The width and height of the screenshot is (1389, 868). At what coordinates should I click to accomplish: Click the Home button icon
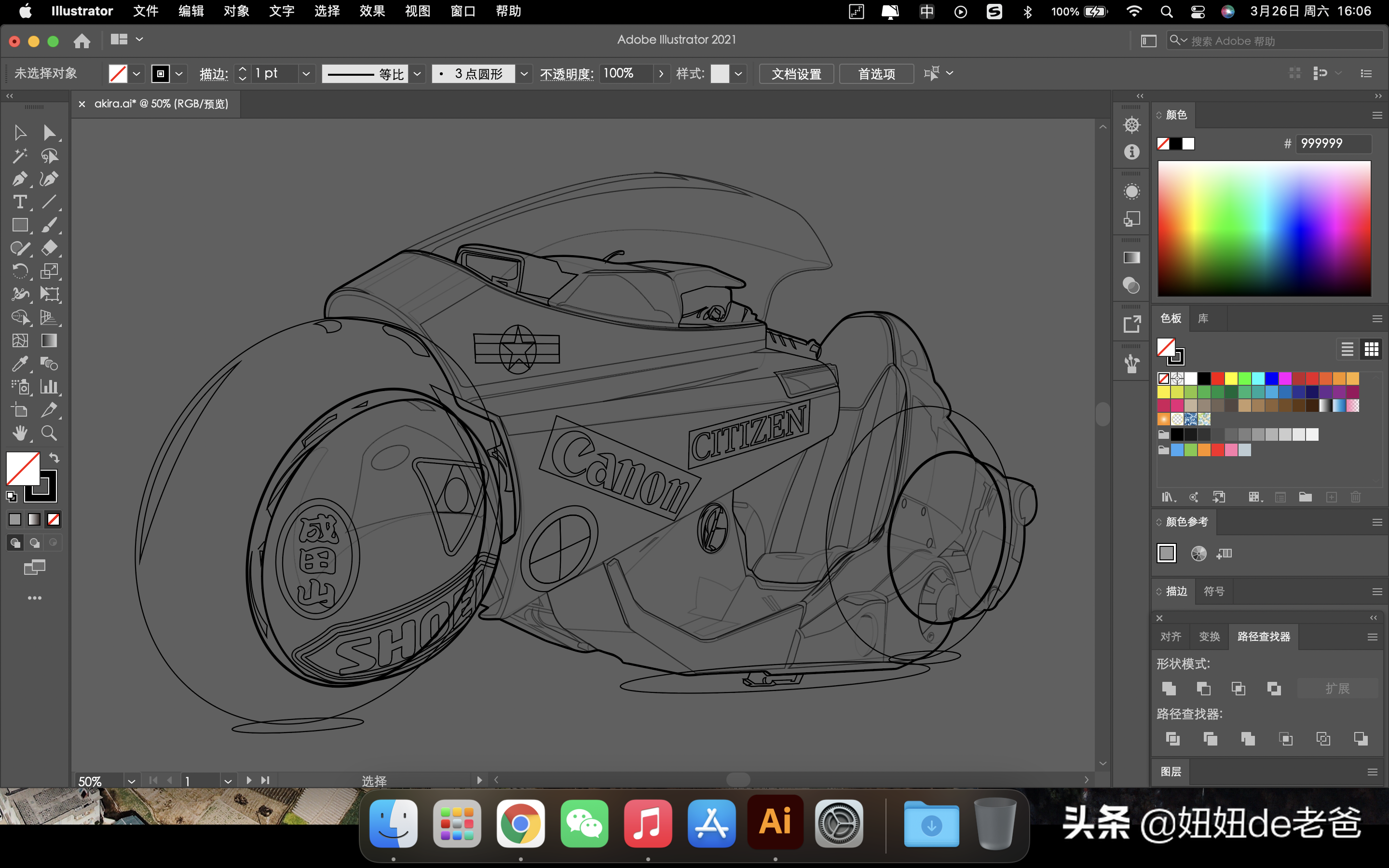coord(82,40)
